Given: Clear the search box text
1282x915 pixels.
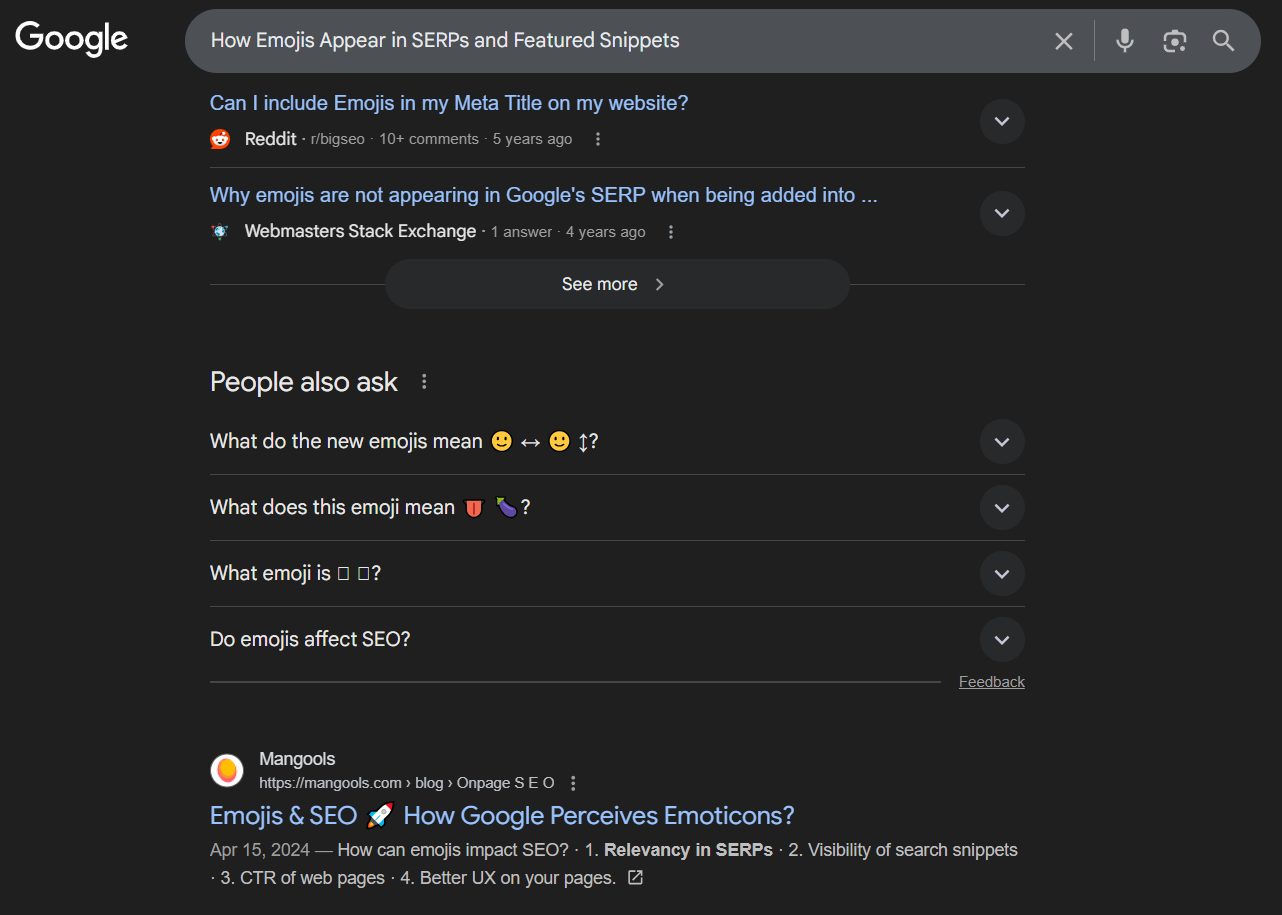Looking at the screenshot, I should click(1063, 41).
